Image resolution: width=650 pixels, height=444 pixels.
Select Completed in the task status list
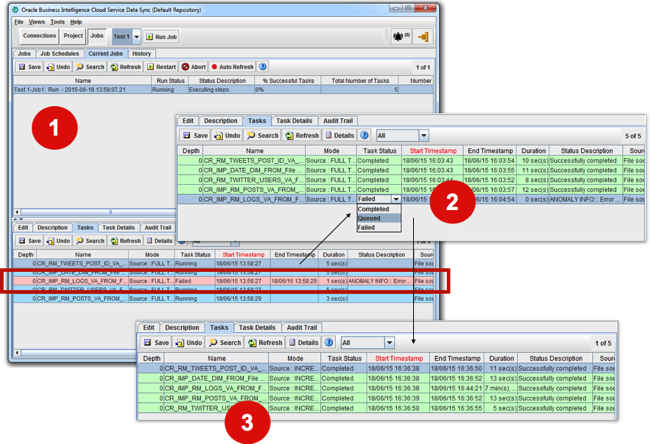(x=379, y=209)
